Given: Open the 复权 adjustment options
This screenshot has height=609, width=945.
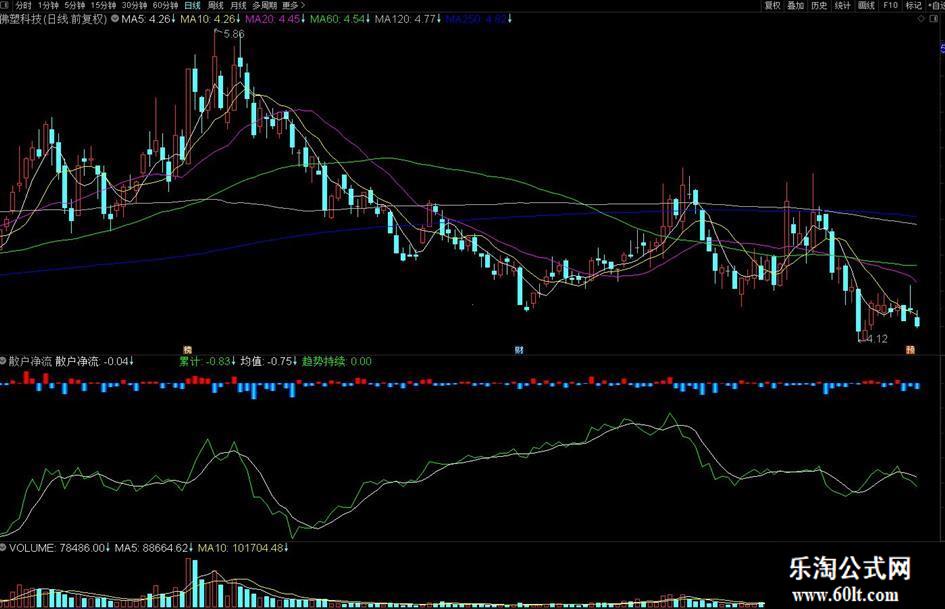Looking at the screenshot, I should 772,5.
